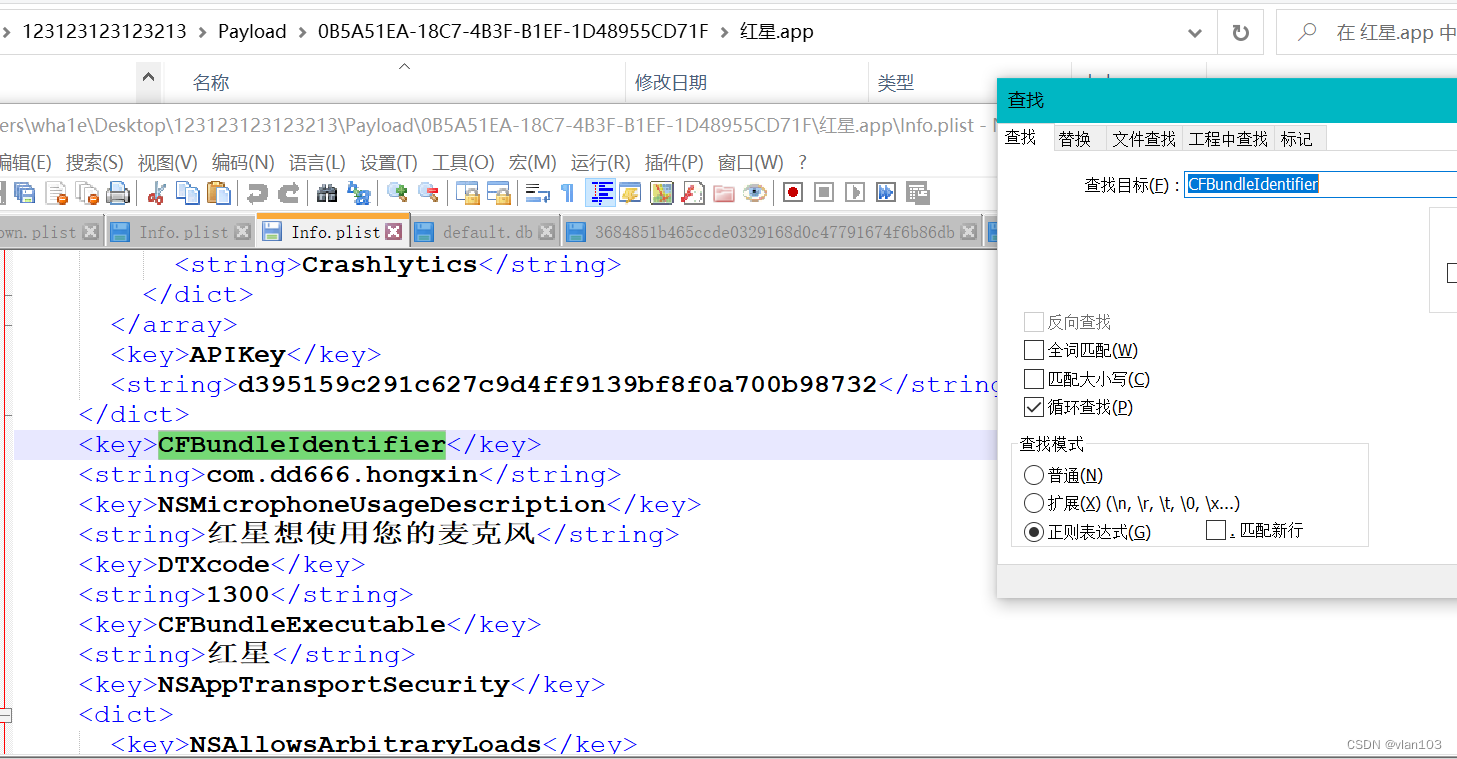Viewport: 1457px width, 759px height.
Task: Switch to the default.db document tab
Action: (x=487, y=232)
